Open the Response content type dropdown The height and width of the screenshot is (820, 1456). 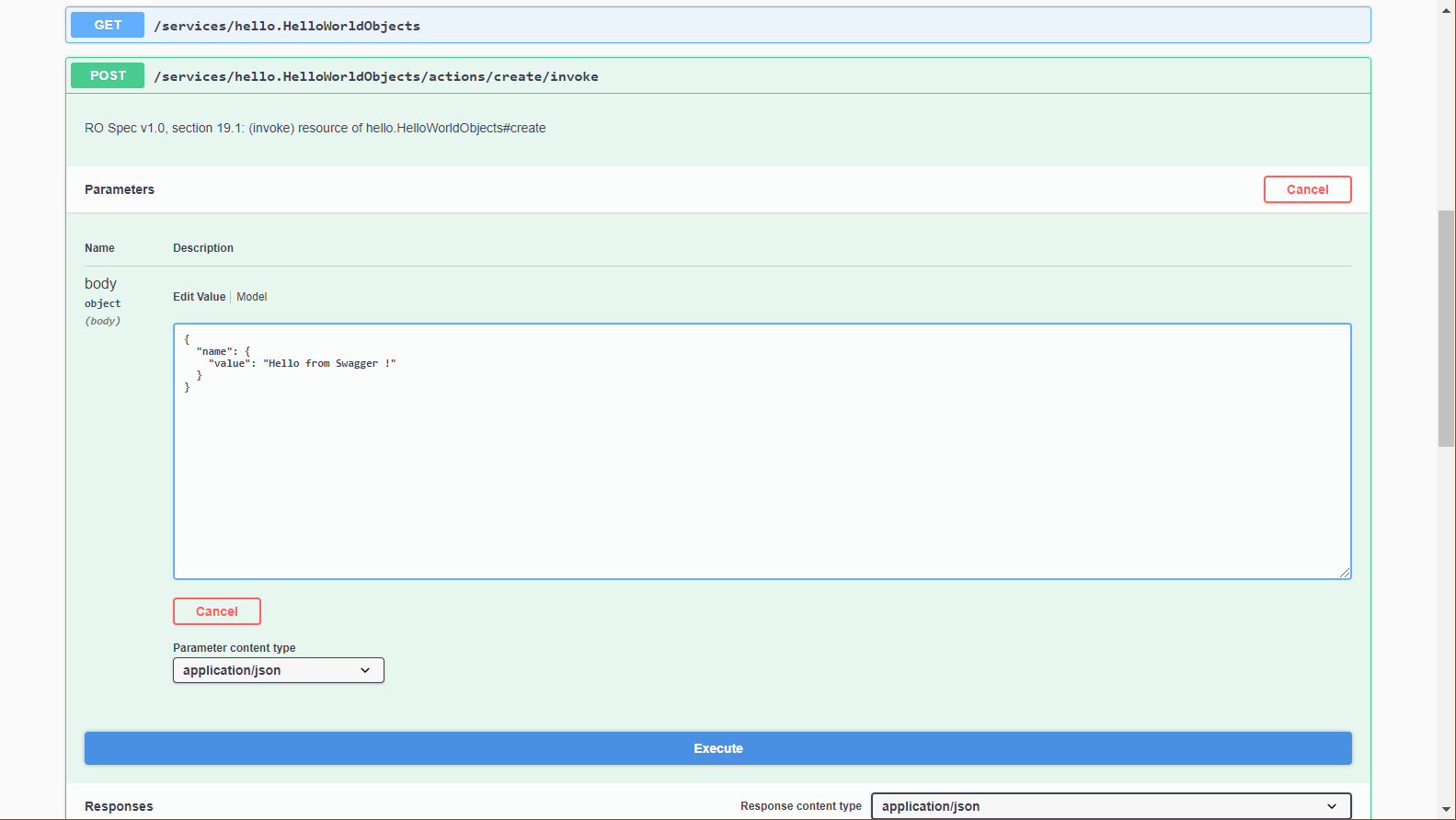1110,806
